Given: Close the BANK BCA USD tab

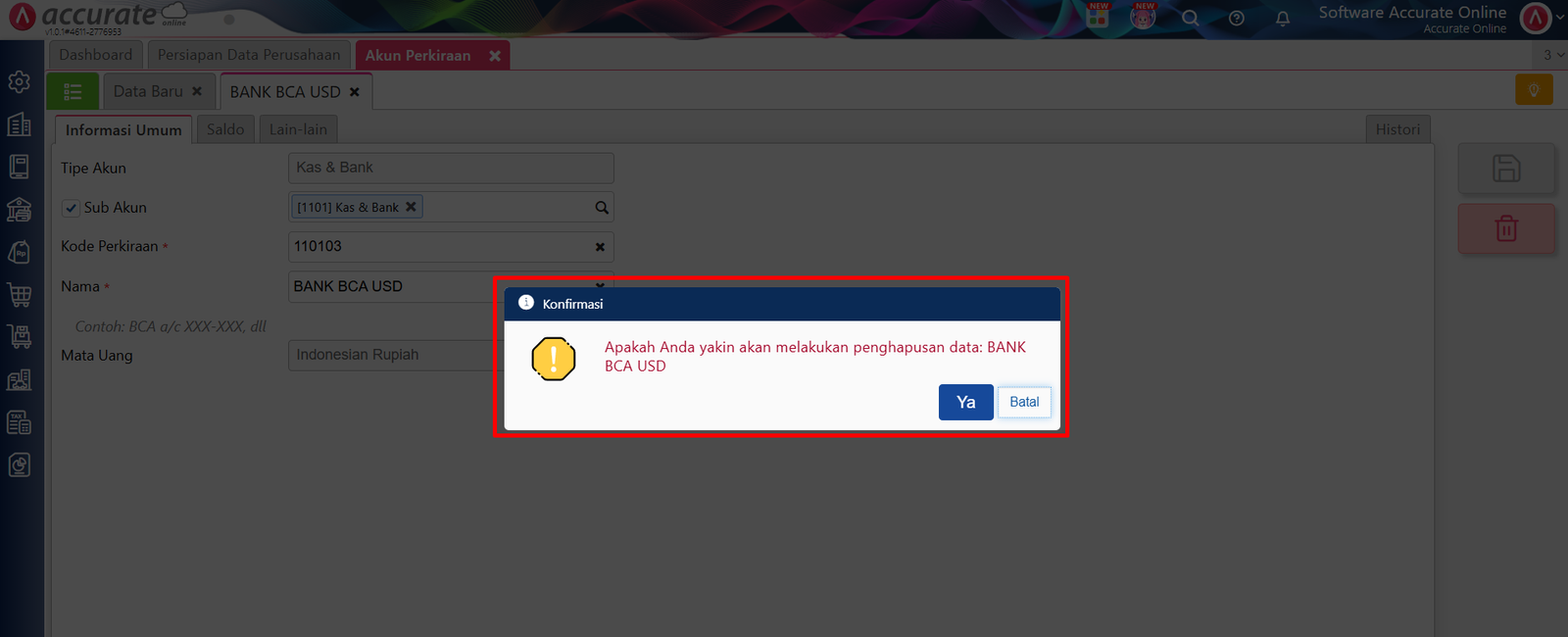Looking at the screenshot, I should tap(355, 92).
